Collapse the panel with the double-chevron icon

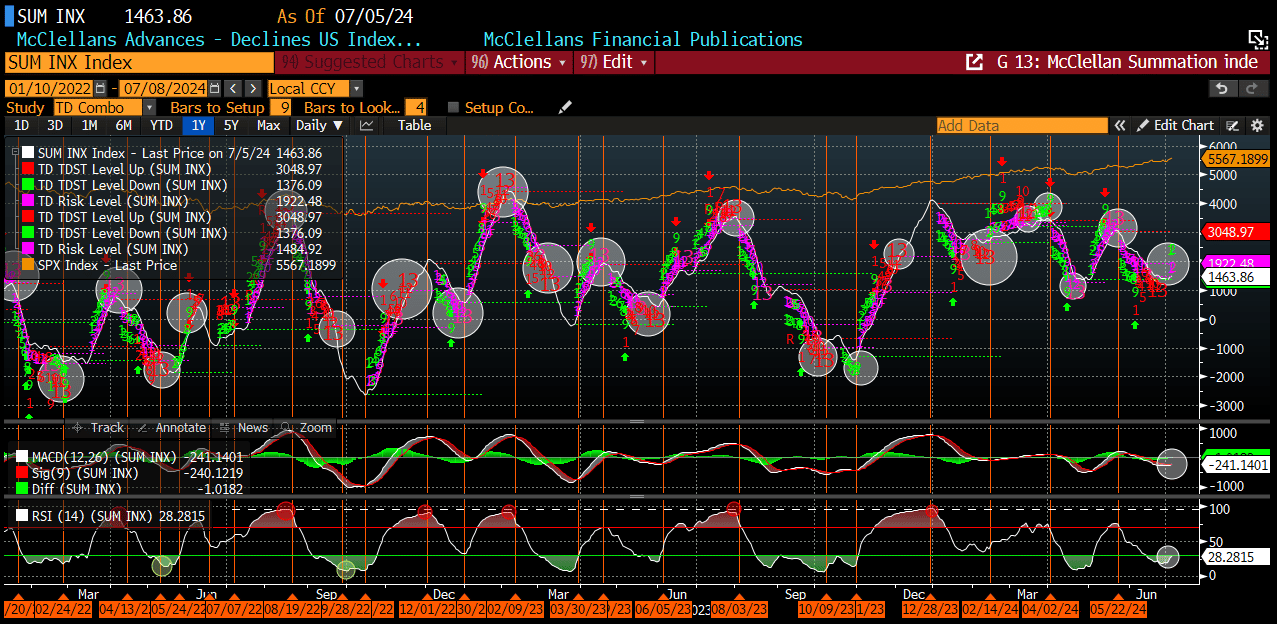tap(1121, 126)
